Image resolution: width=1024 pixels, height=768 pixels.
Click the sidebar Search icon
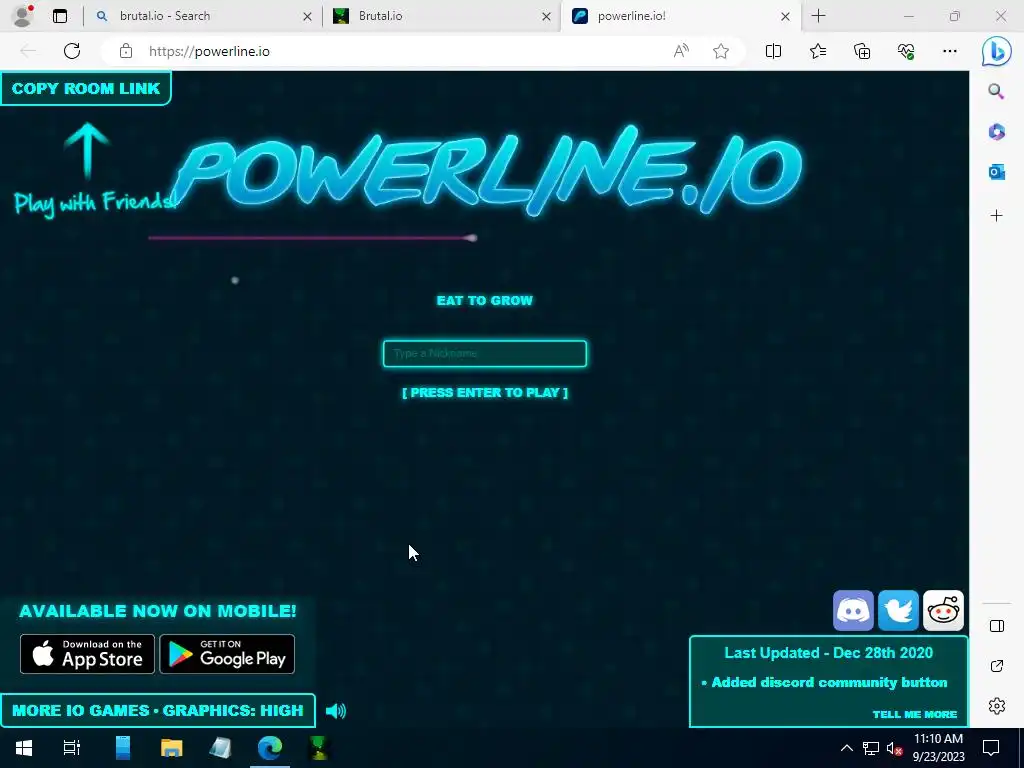point(996,91)
